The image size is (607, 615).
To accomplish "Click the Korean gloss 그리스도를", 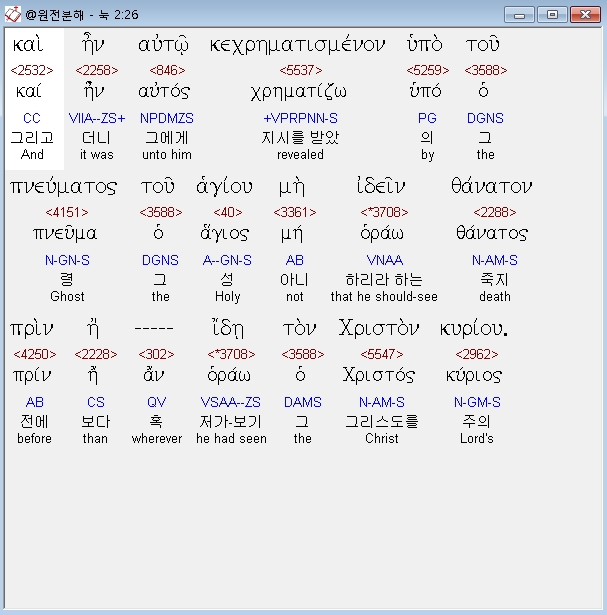I will pos(382,422).
